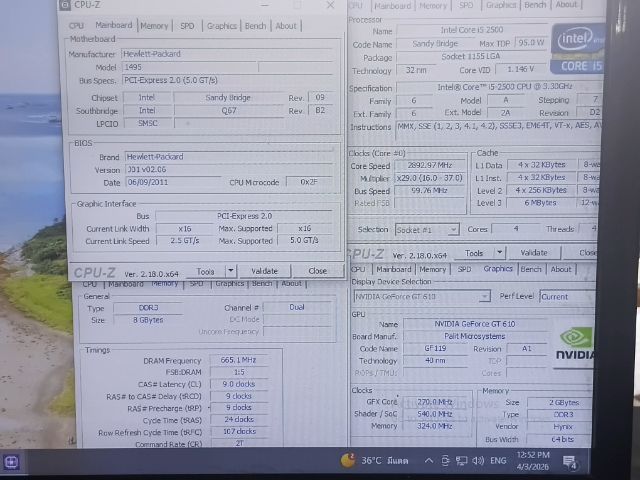This screenshot has height=480, width=640.
Task: Open Task View icon on taskbar
Action: pyautogui.click(x=11, y=462)
